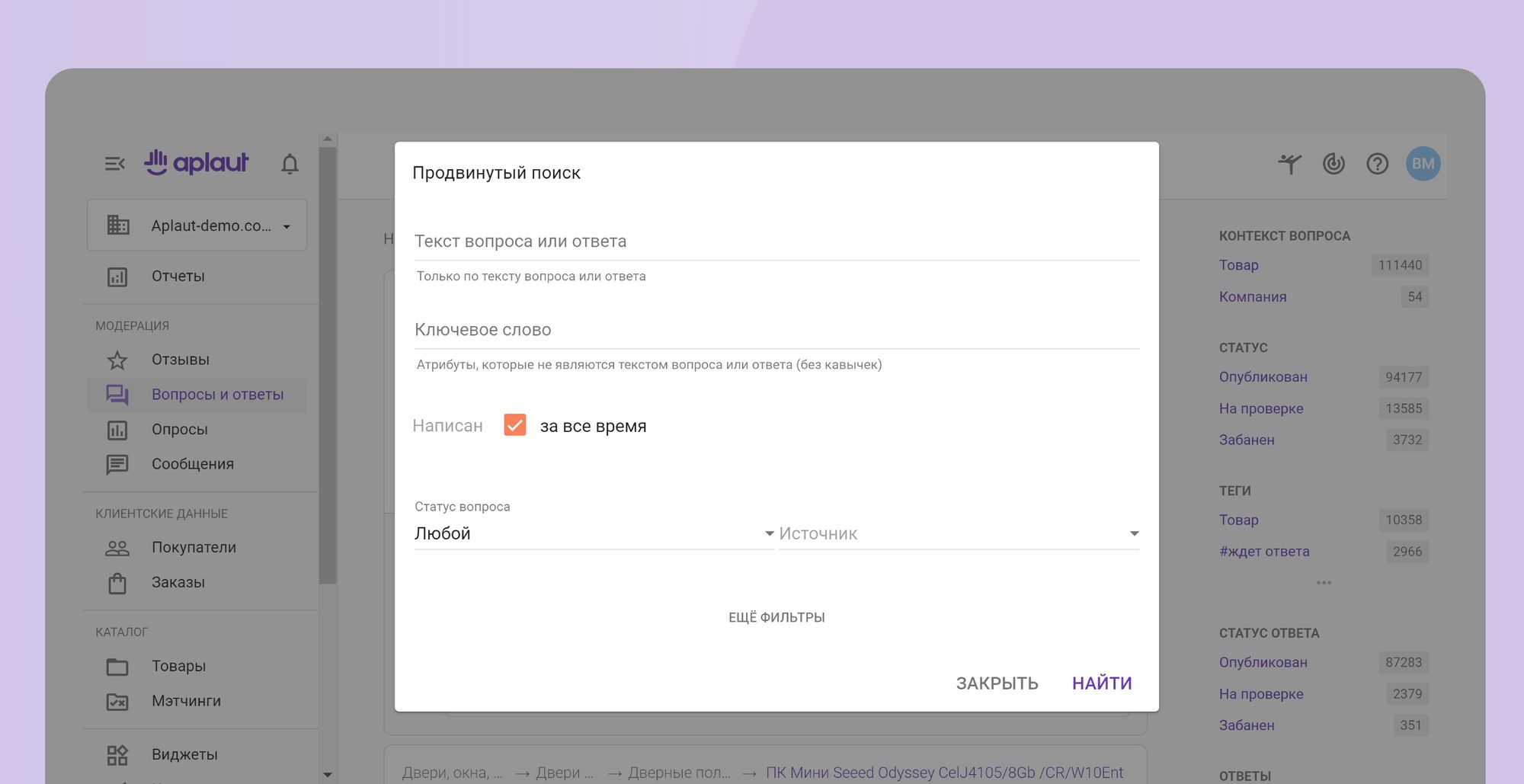
Task: Expand the Источник dropdown
Action: point(958,533)
